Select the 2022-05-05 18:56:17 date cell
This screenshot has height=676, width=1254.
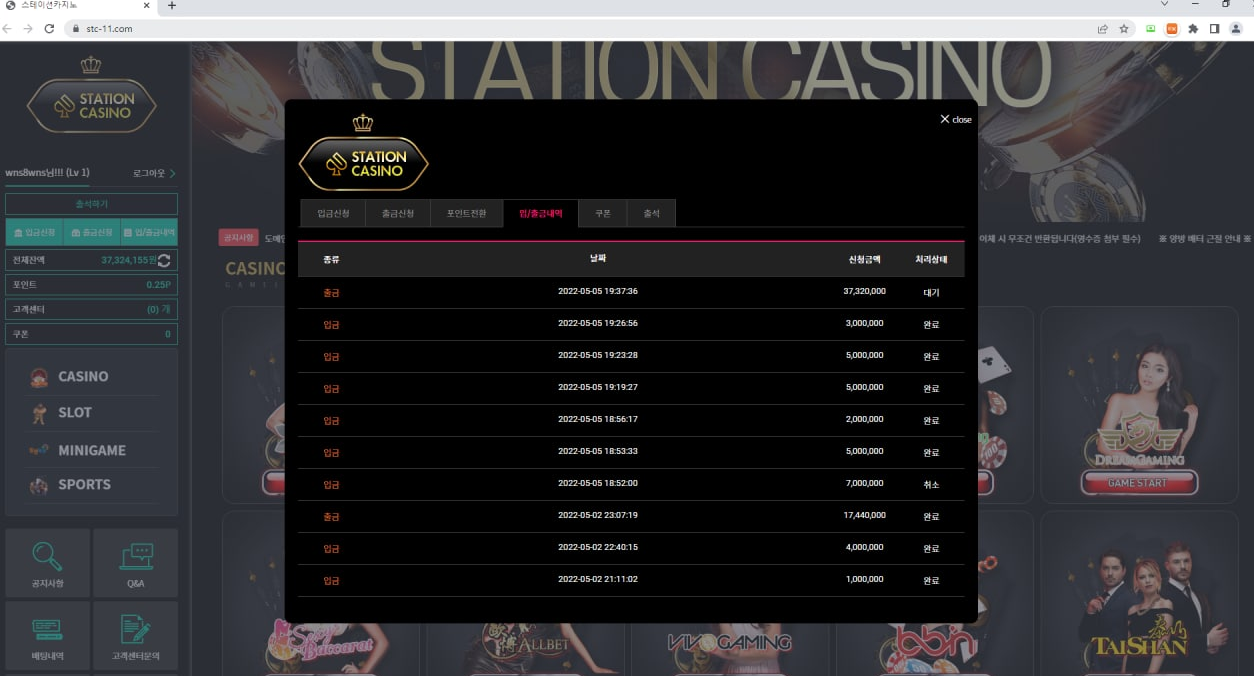(597, 420)
